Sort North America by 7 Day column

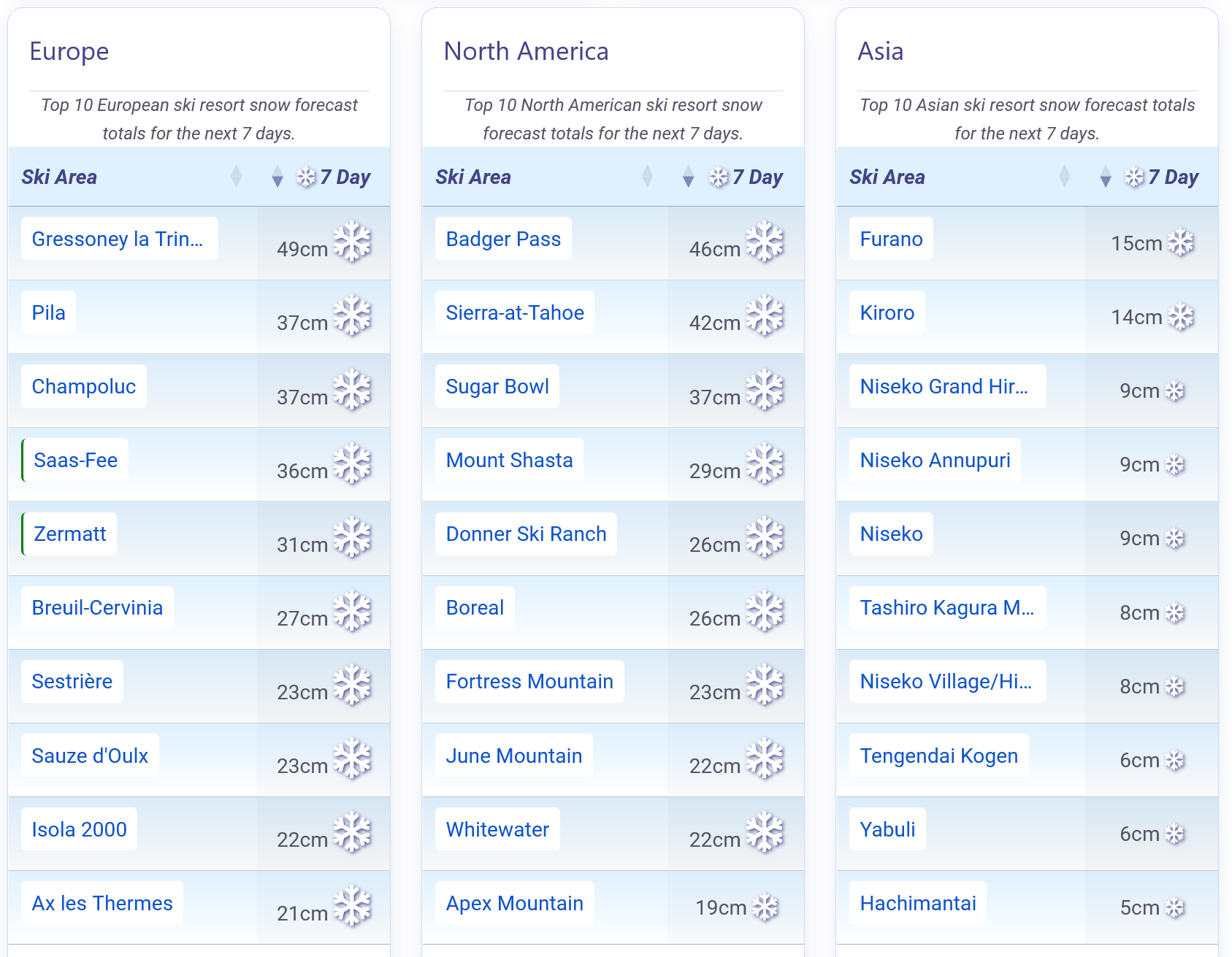pyautogui.click(x=688, y=177)
